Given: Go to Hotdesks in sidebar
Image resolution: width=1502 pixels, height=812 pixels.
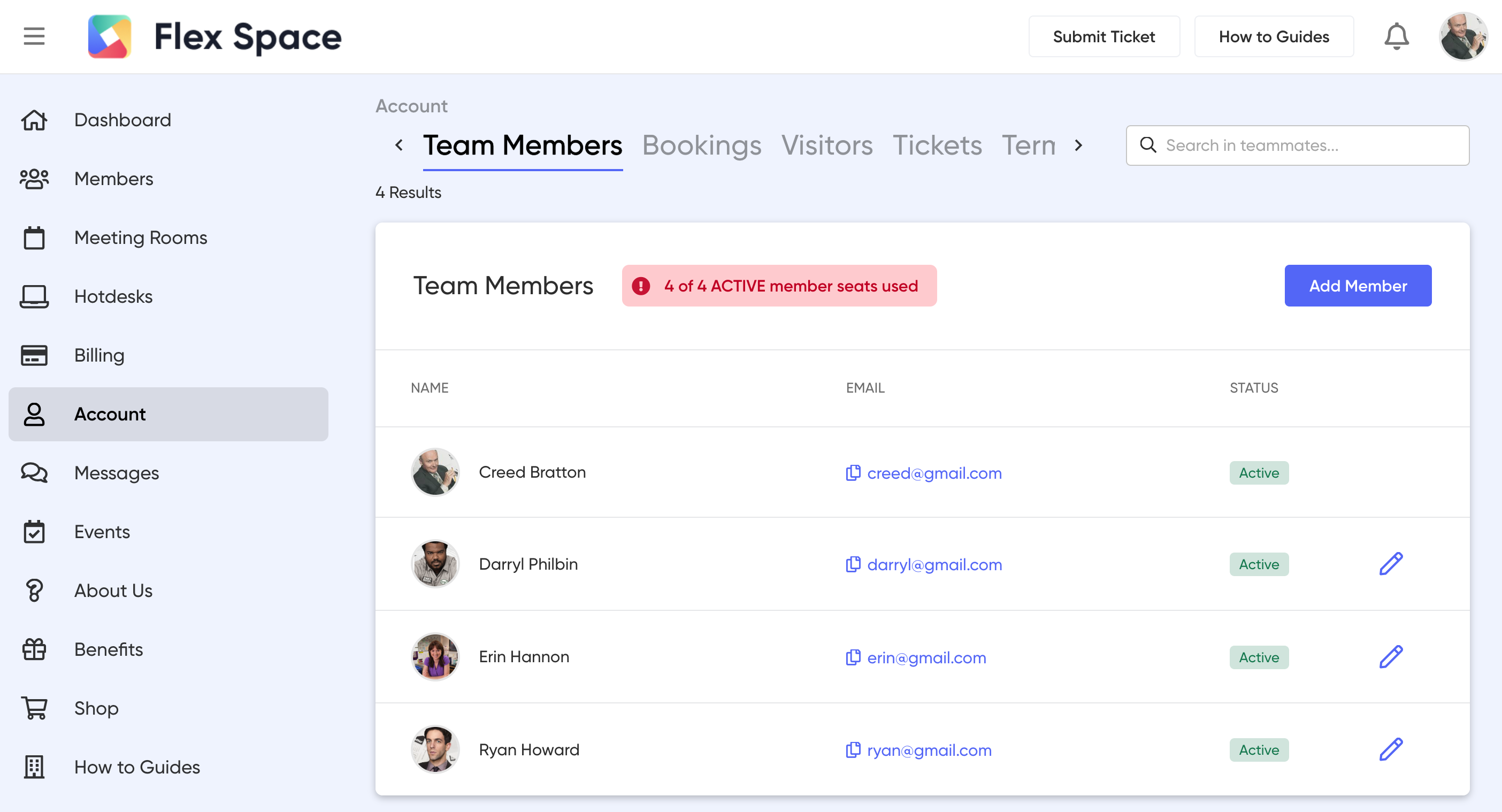Looking at the screenshot, I should coord(168,297).
